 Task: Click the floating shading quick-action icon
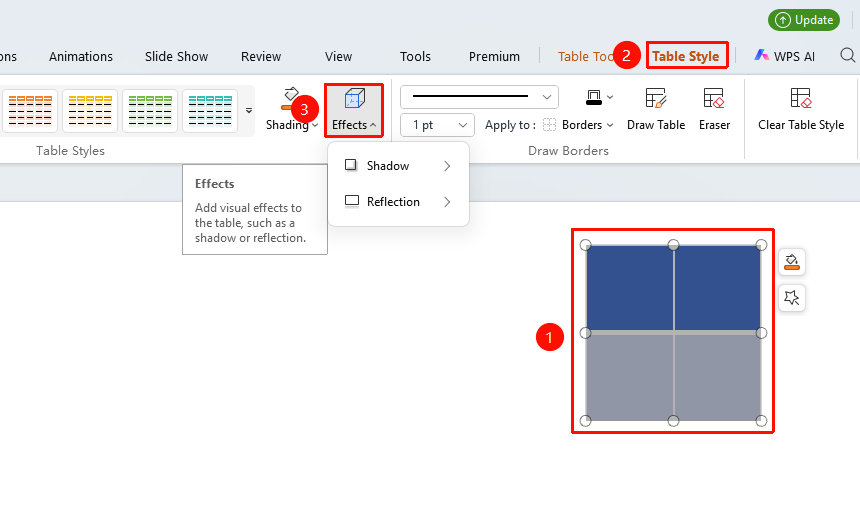tap(791, 262)
